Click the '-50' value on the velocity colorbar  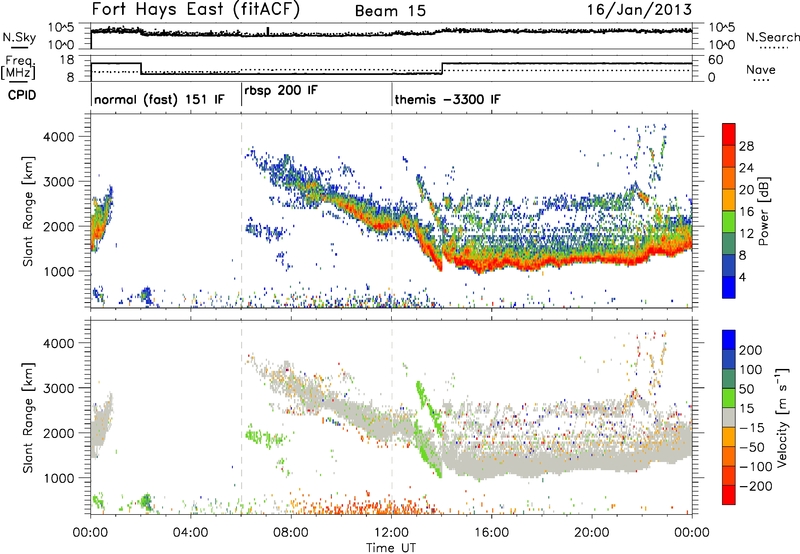(752, 447)
